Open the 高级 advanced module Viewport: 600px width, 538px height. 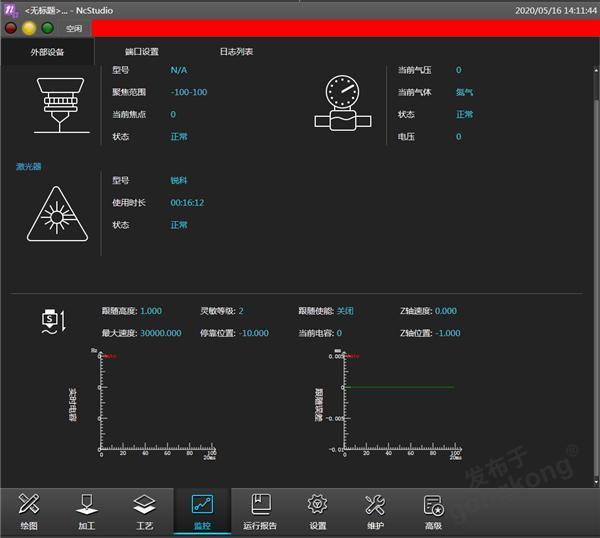coord(433,511)
